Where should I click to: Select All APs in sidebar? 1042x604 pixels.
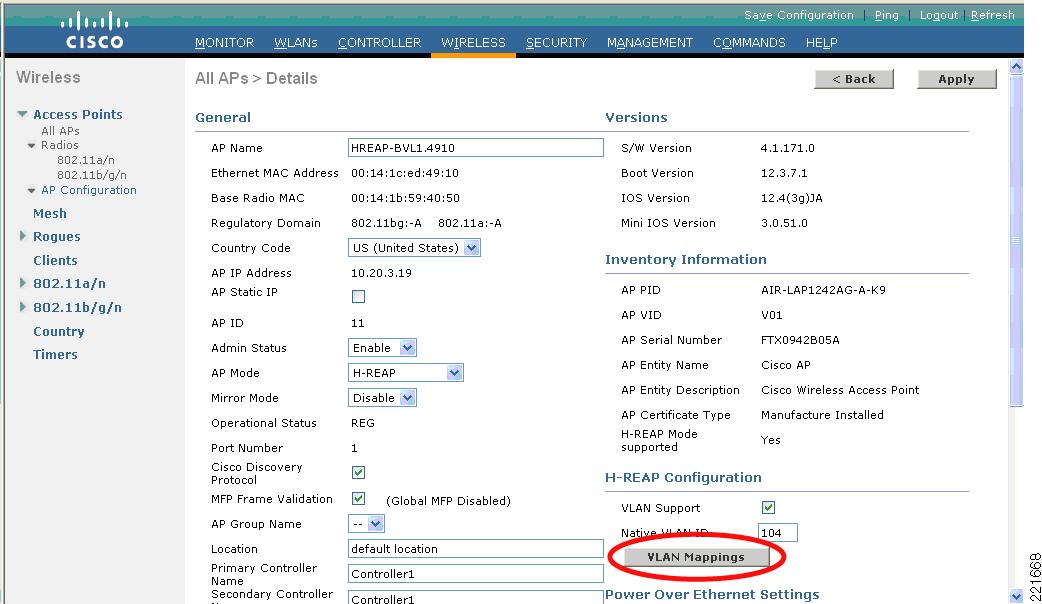[60, 131]
